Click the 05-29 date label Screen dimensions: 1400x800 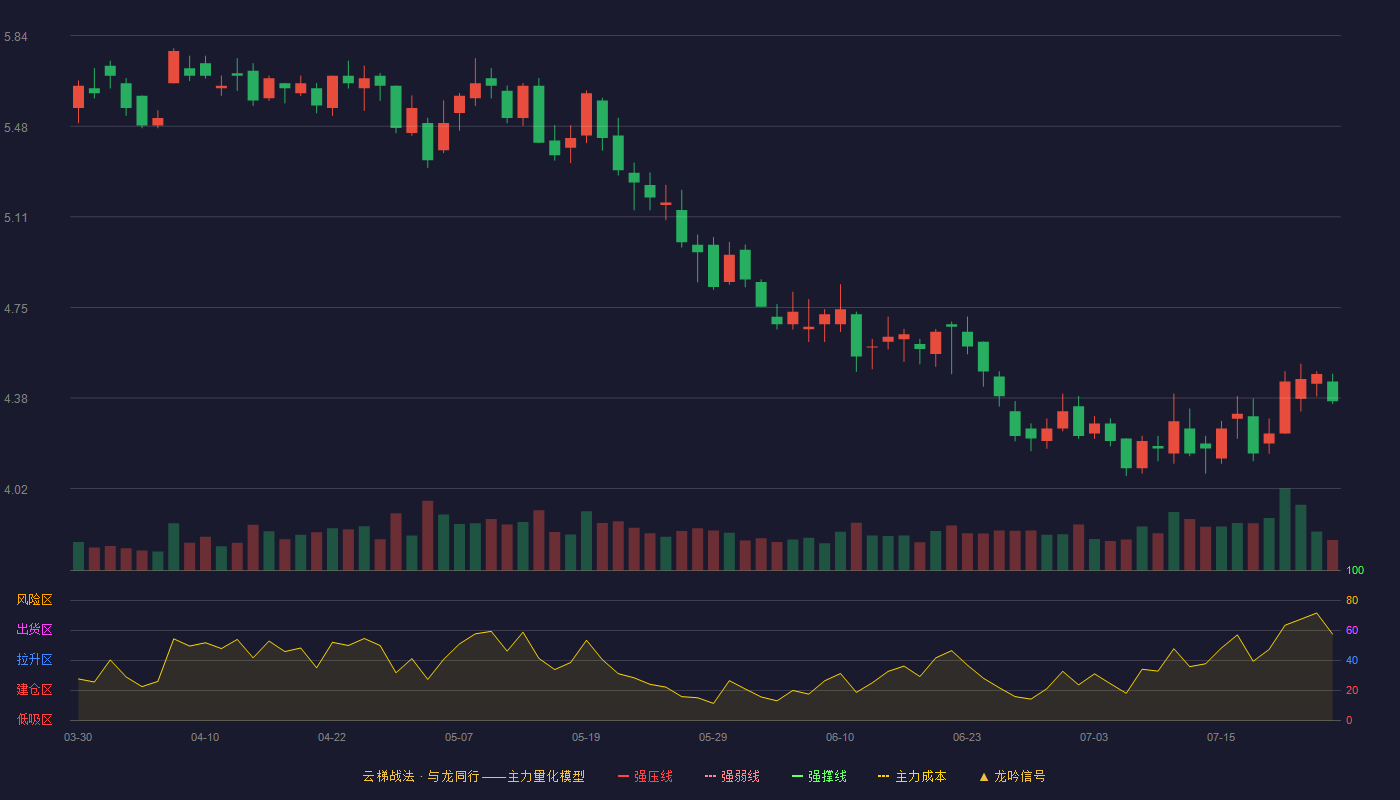pos(713,737)
